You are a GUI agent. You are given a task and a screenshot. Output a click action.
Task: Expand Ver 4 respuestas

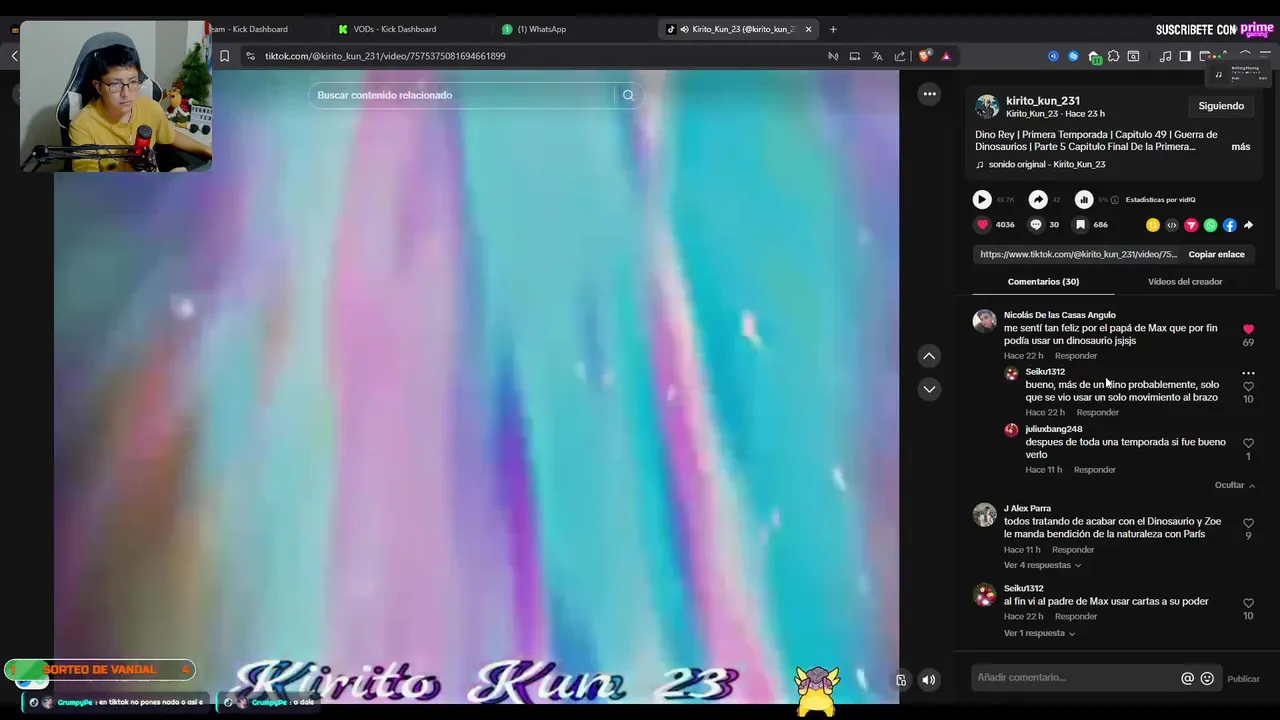tap(1042, 565)
